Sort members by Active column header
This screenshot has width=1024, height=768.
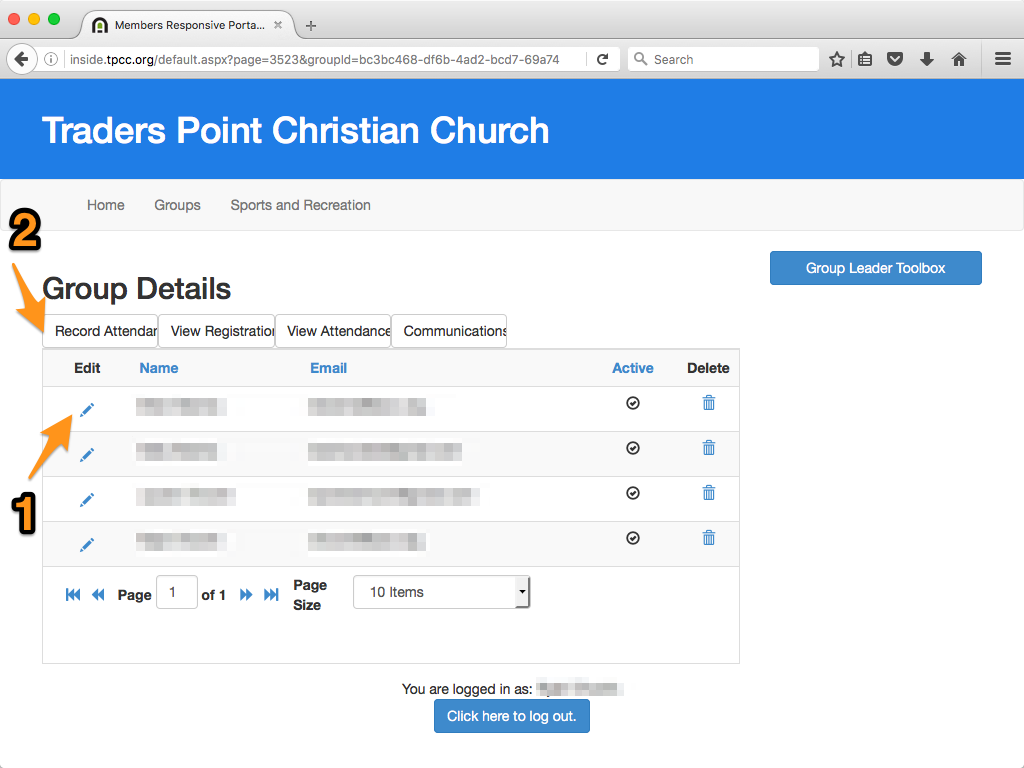tap(633, 368)
